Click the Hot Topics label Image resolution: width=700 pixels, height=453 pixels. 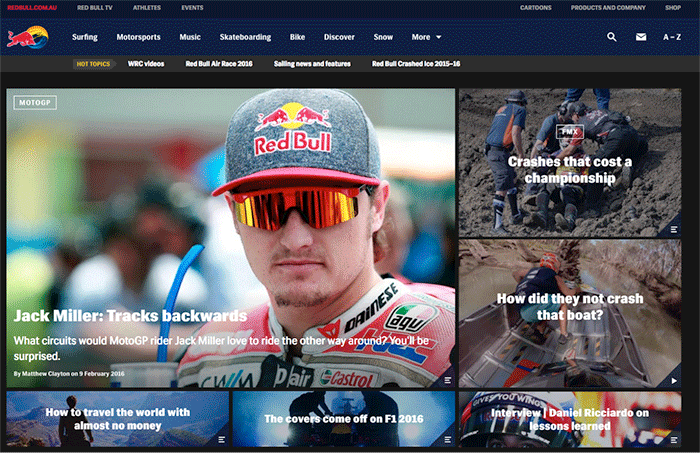pyautogui.click(x=93, y=64)
